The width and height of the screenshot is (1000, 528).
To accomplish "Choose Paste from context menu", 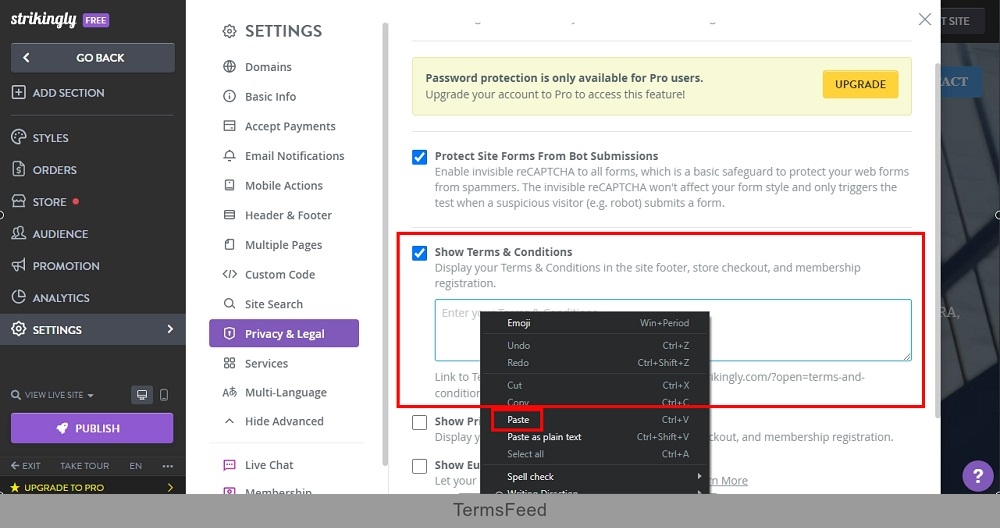I will point(594,420).
